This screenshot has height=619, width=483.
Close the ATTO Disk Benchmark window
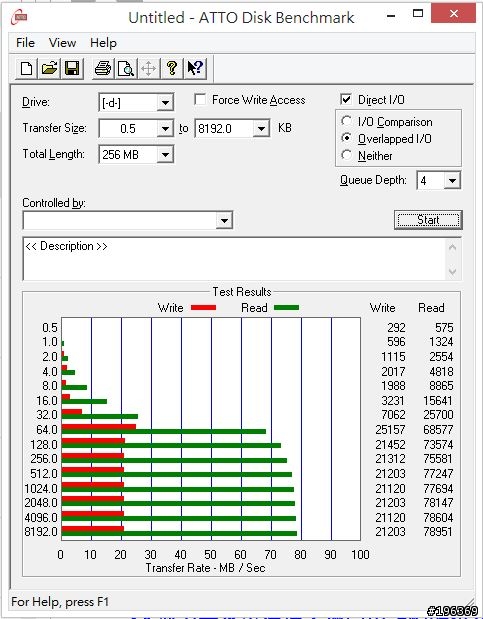[454, 14]
